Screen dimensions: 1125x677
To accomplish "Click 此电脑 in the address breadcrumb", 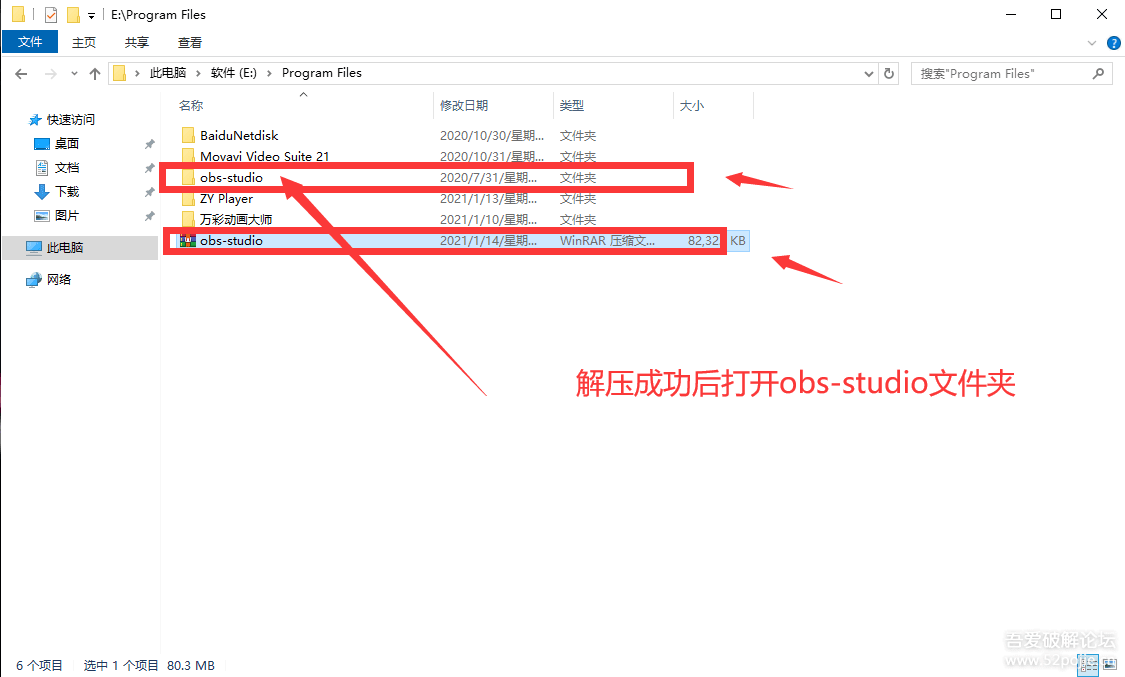I will click(168, 73).
